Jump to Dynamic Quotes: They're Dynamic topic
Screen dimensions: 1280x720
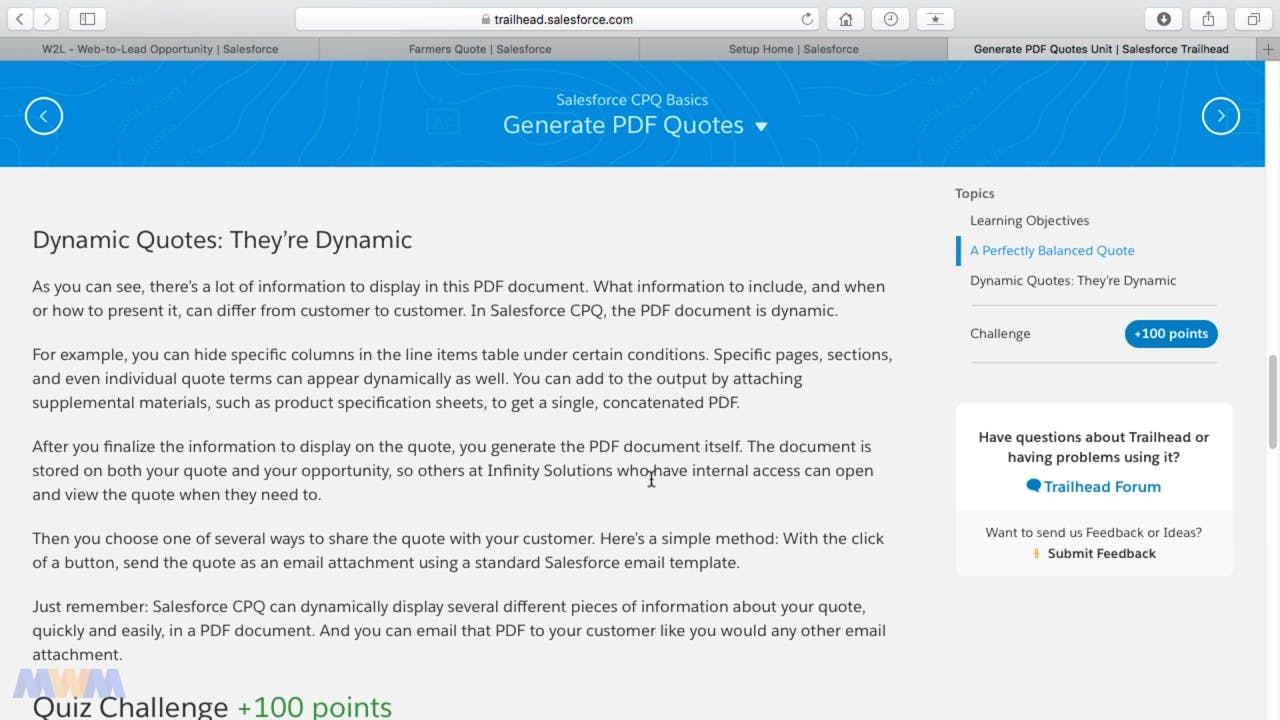[x=1073, y=280]
